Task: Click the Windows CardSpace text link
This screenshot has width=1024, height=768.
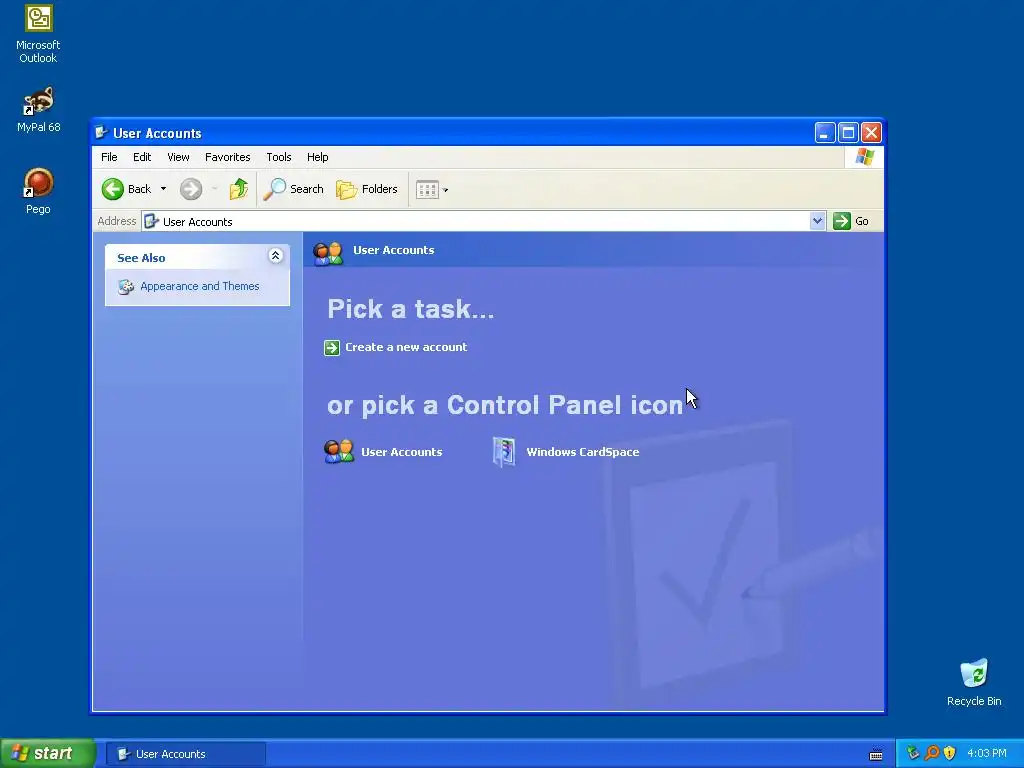Action: [583, 452]
